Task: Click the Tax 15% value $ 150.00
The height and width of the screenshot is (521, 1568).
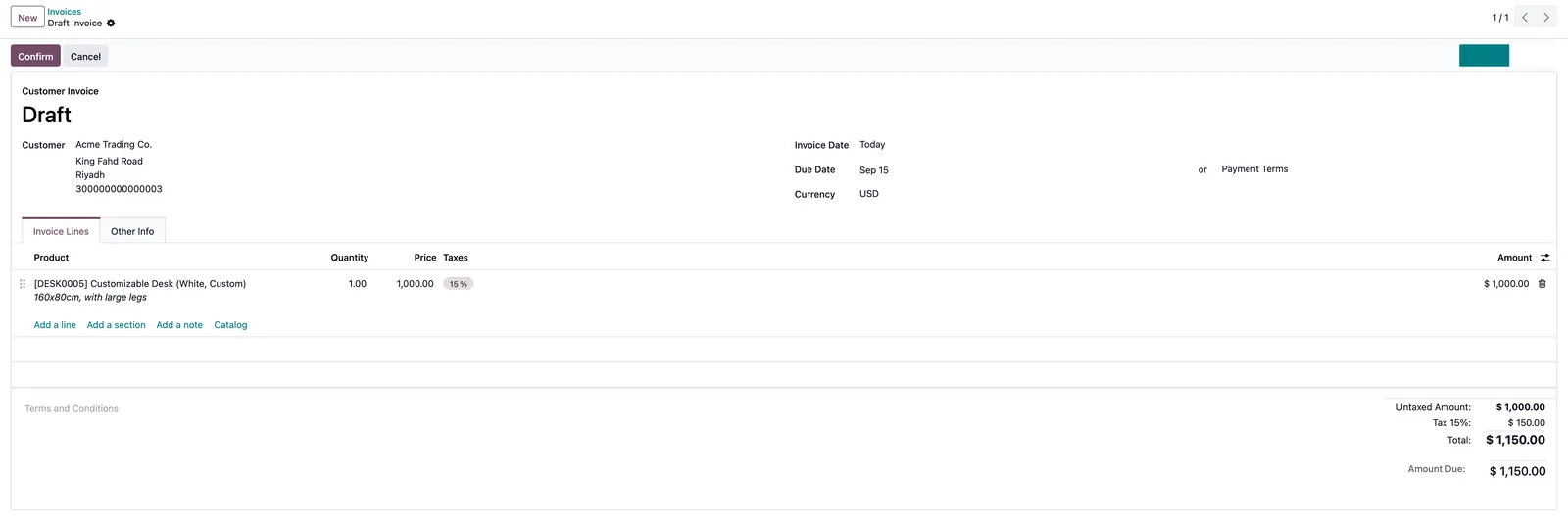Action: (1526, 423)
